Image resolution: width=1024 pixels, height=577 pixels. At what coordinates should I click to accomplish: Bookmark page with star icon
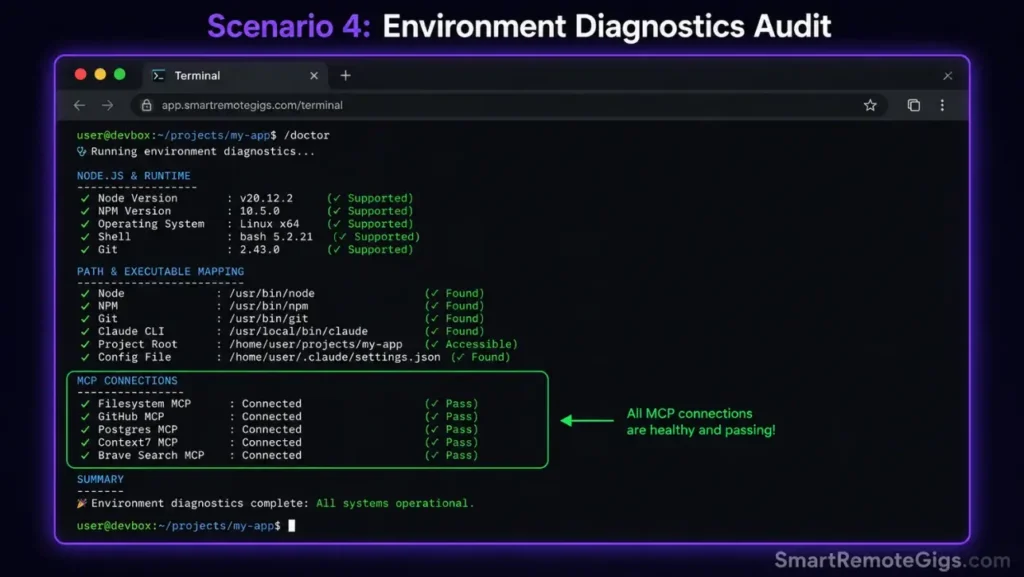[870, 105]
